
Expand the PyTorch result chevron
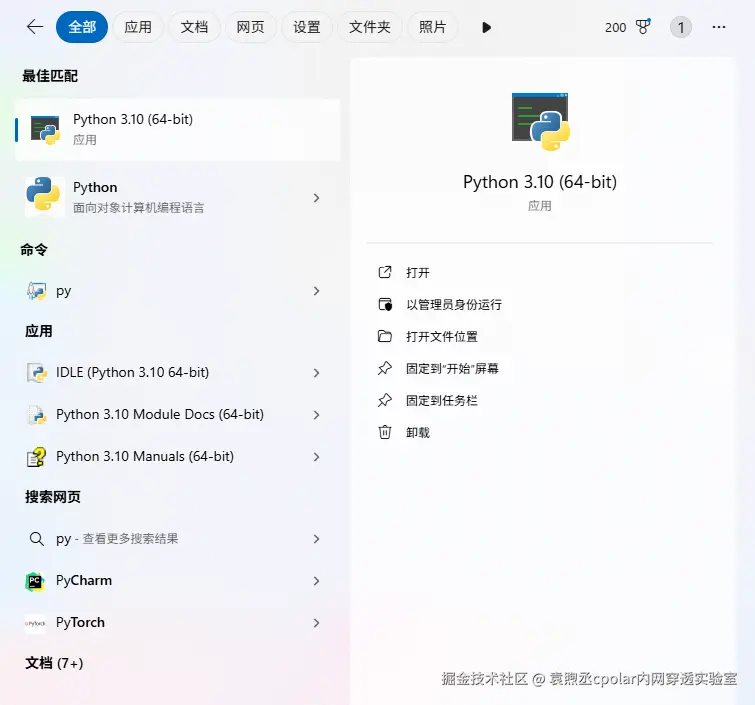[316, 623]
